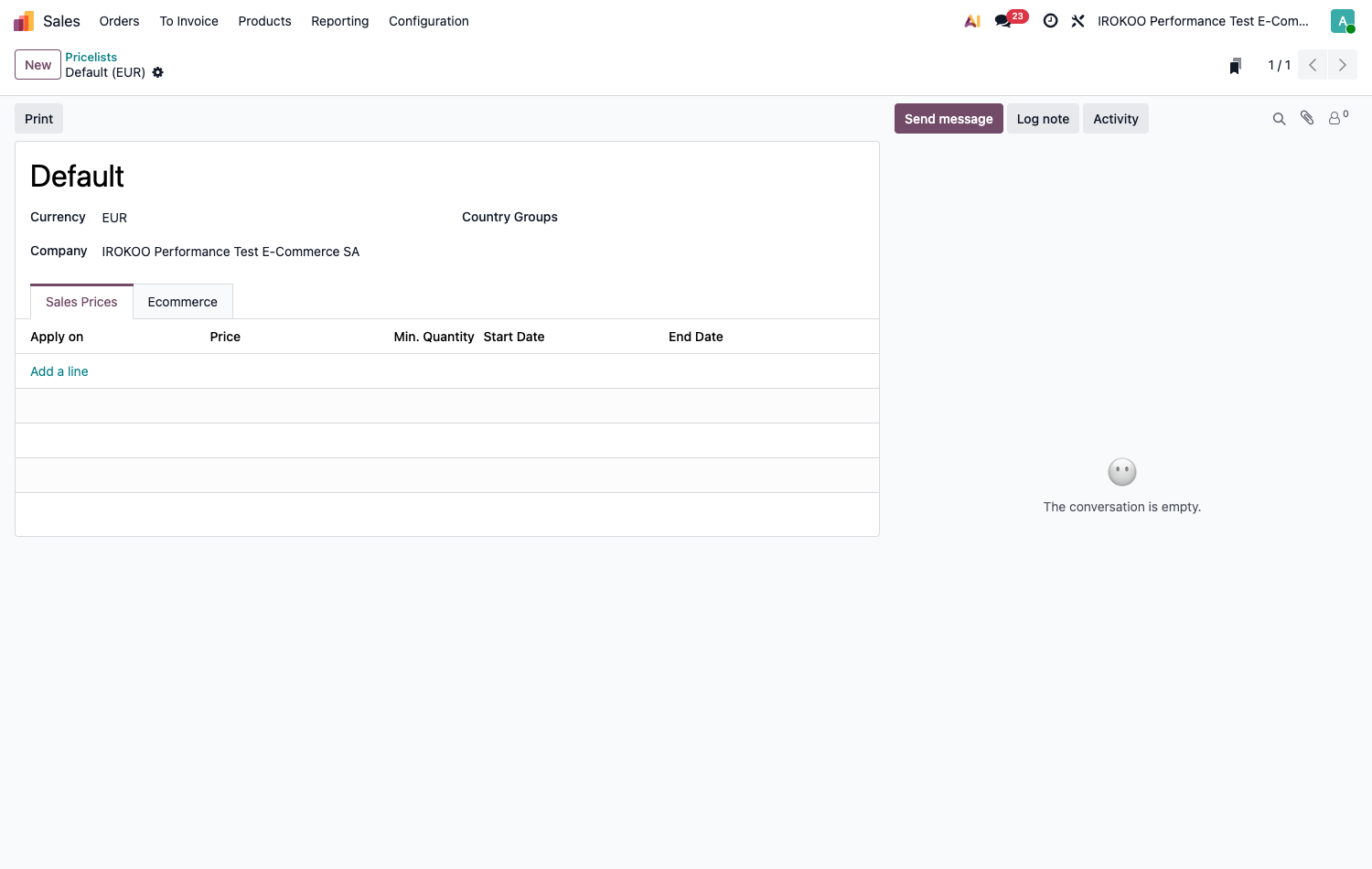
Task: Open the AI assistant icon
Action: point(972,21)
